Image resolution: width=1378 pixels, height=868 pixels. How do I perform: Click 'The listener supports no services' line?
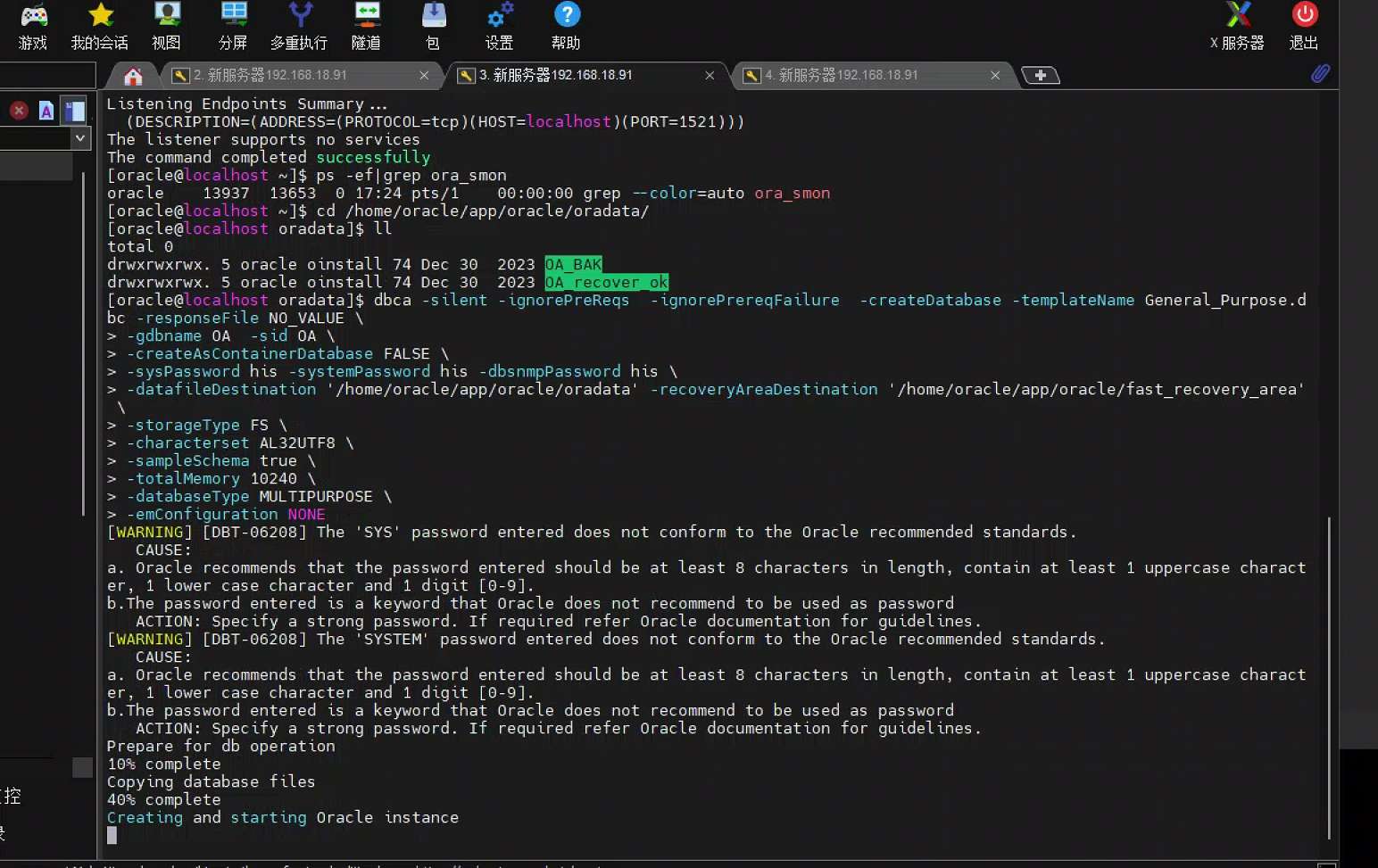(x=263, y=140)
